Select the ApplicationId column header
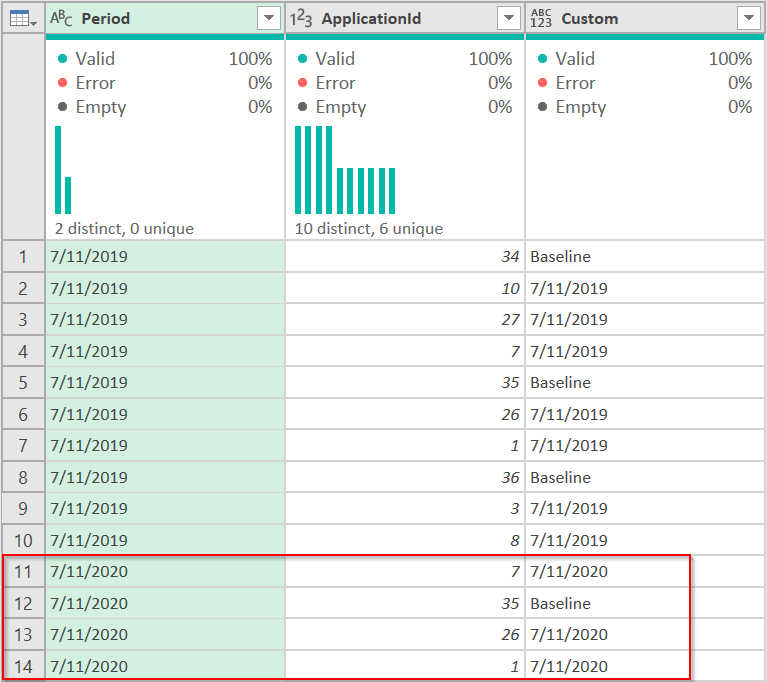Screen dimensions: 767x682 click(x=405, y=18)
